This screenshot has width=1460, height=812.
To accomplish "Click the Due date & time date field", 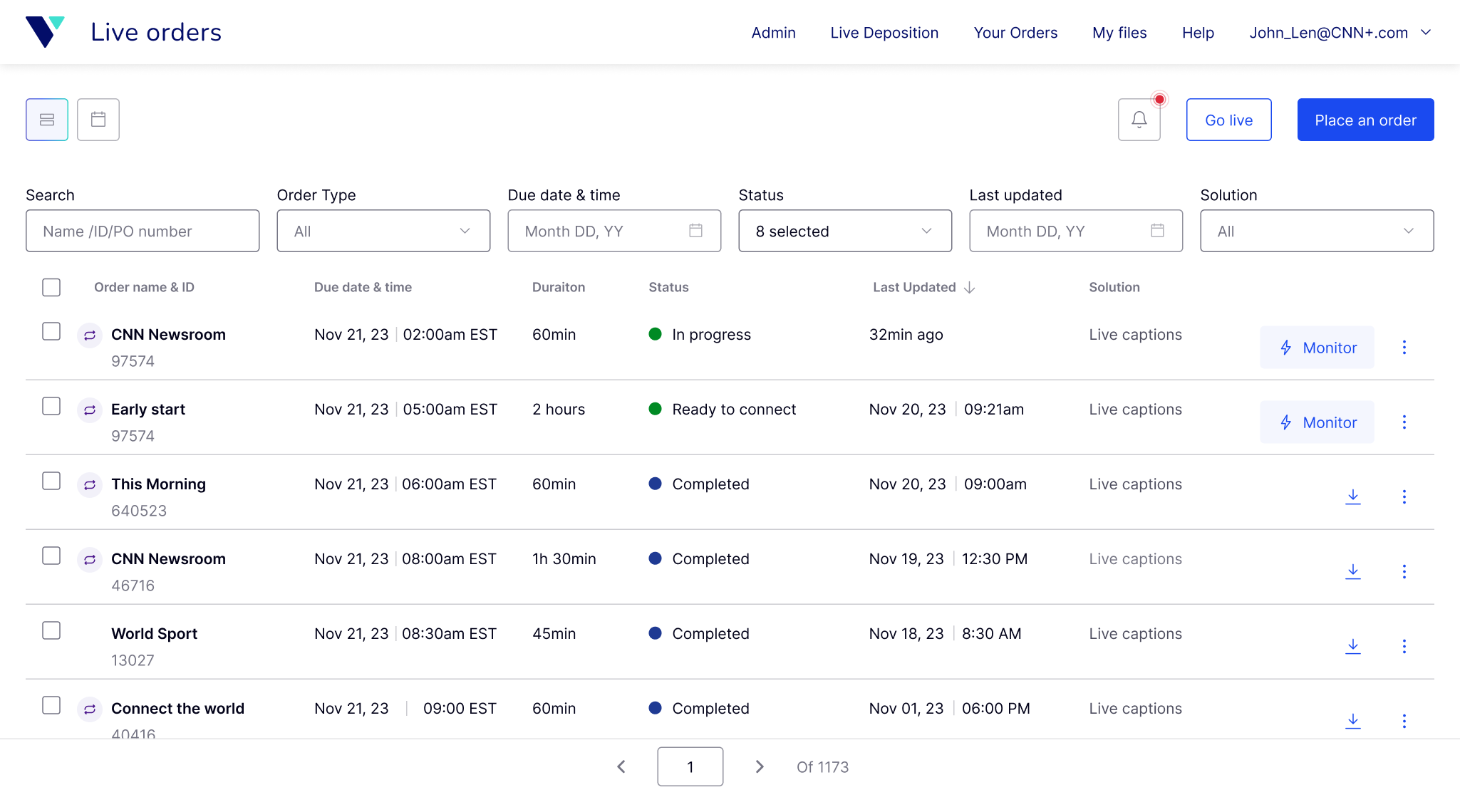I will 614,231.
